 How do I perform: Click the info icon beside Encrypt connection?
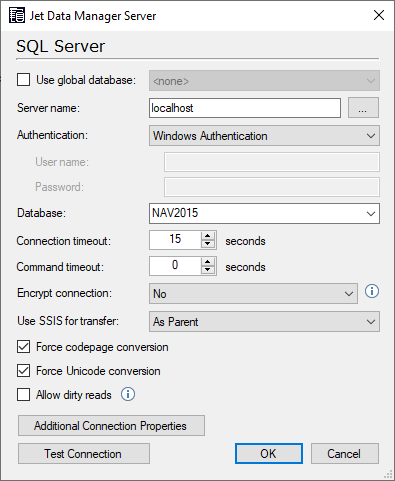tap(372, 291)
